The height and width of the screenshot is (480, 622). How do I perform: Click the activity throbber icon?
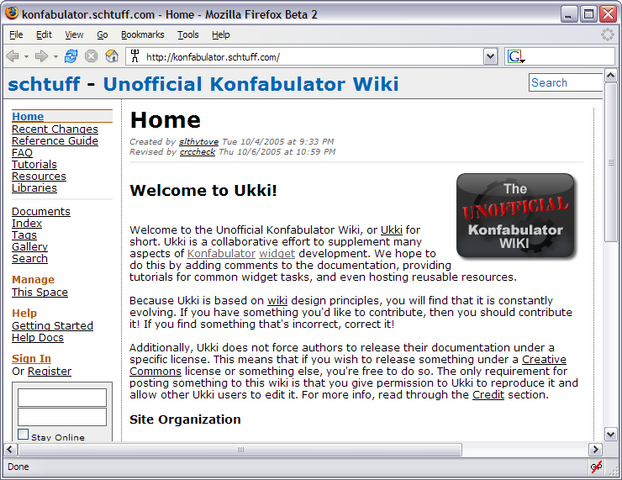(x=607, y=35)
